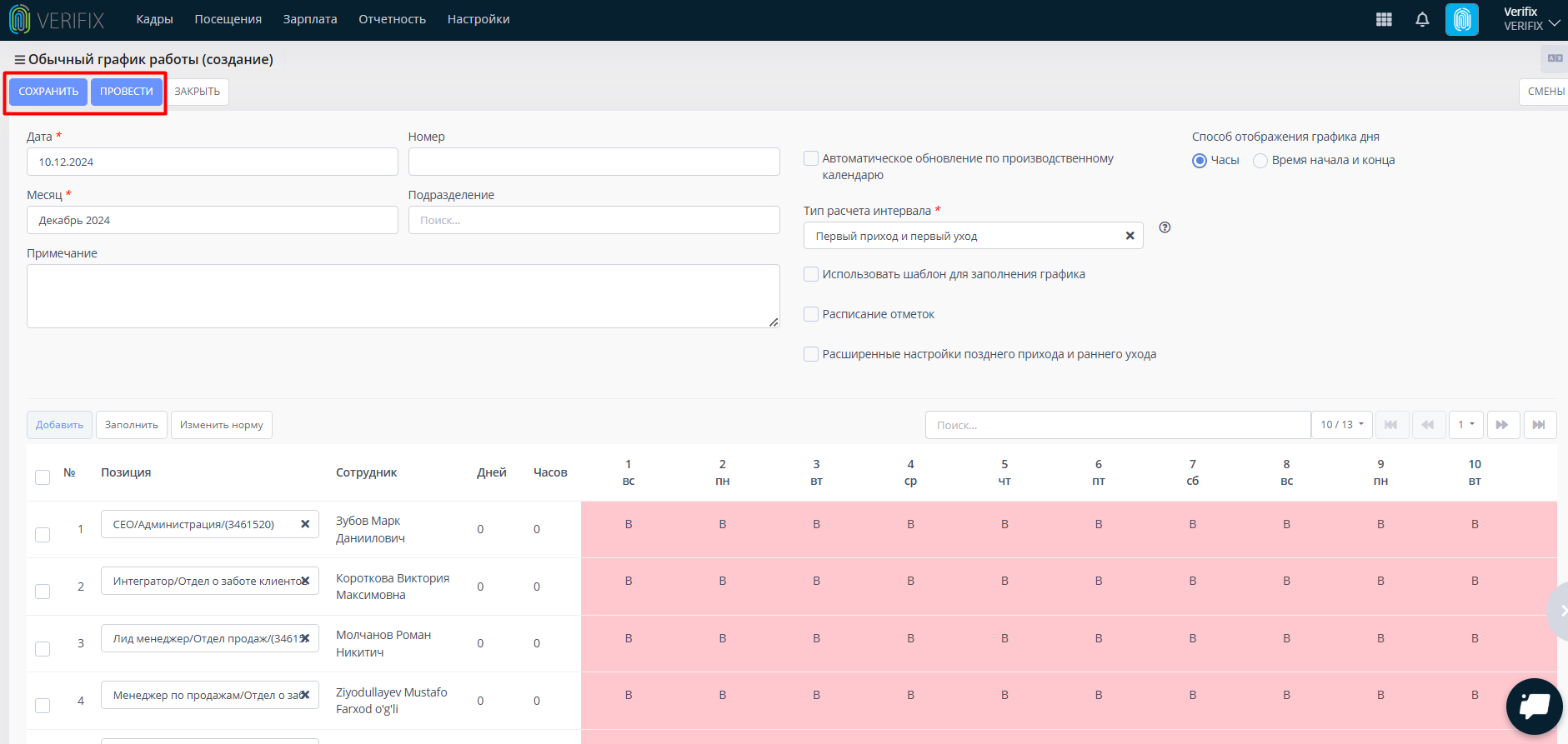Screen dimensions: 1568x744
Task: Open the Месяц field Декабрь 2024
Action: [x=213, y=220]
